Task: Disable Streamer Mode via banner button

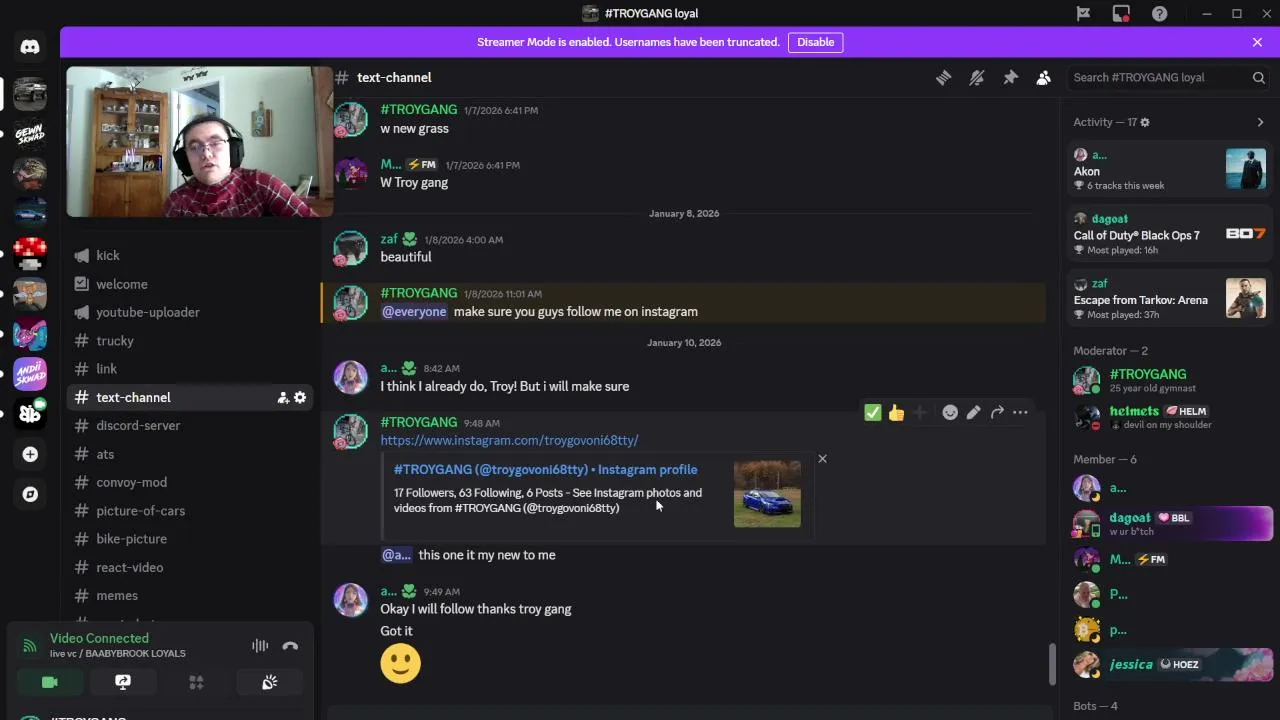Action: coord(815,42)
